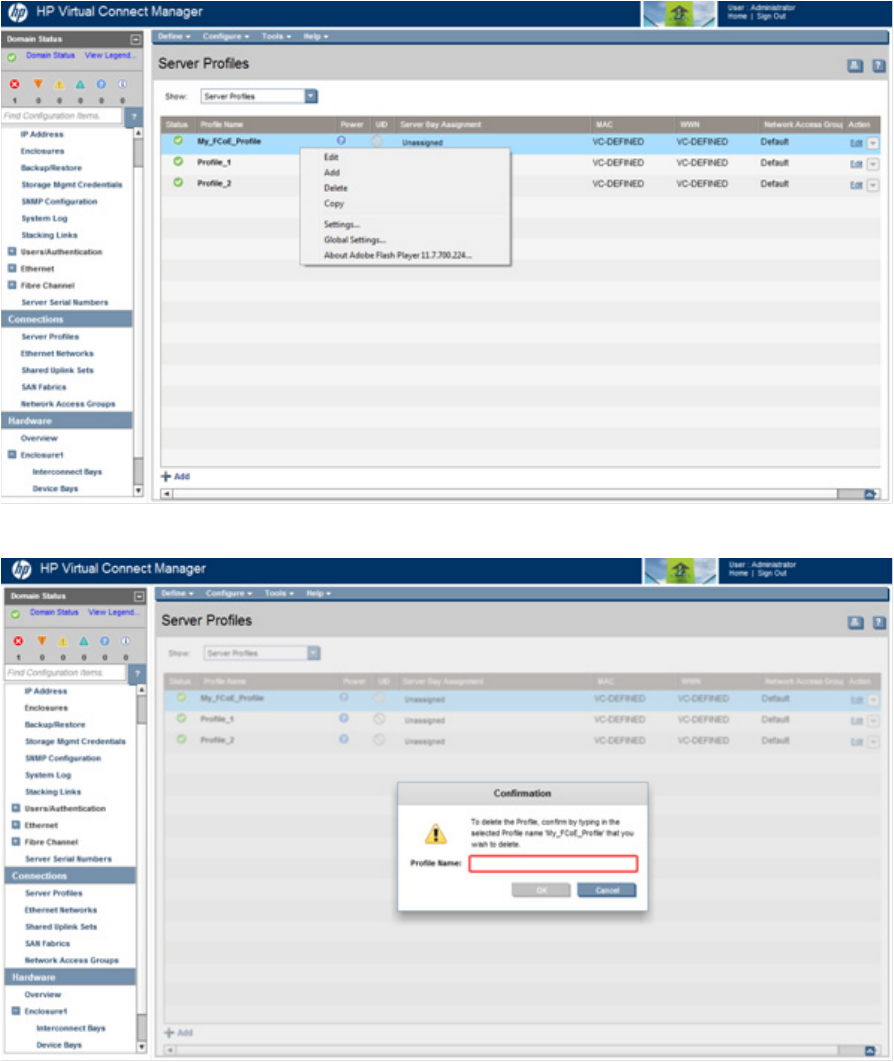
Task: Open the Configure menu in upper screenshot
Action: pos(226,37)
